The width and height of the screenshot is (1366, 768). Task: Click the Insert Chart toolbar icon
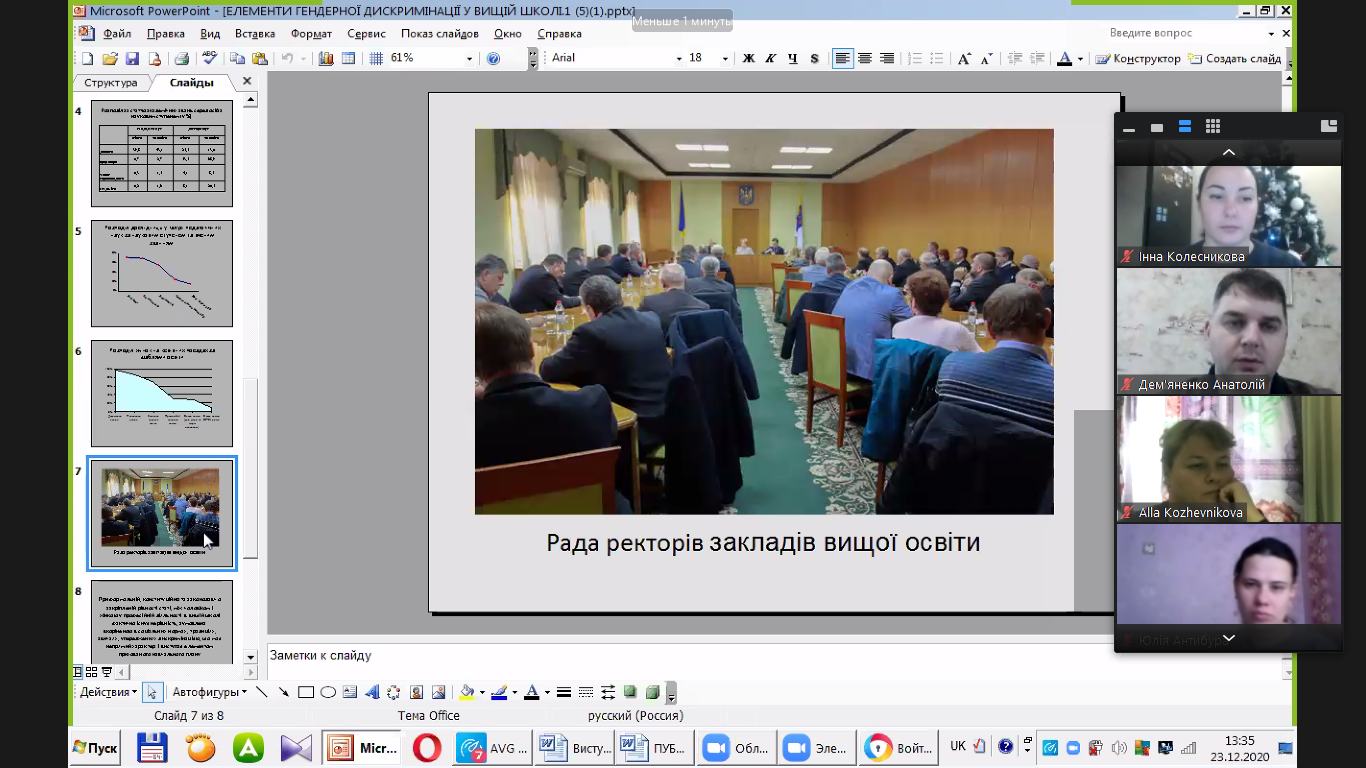point(326,59)
